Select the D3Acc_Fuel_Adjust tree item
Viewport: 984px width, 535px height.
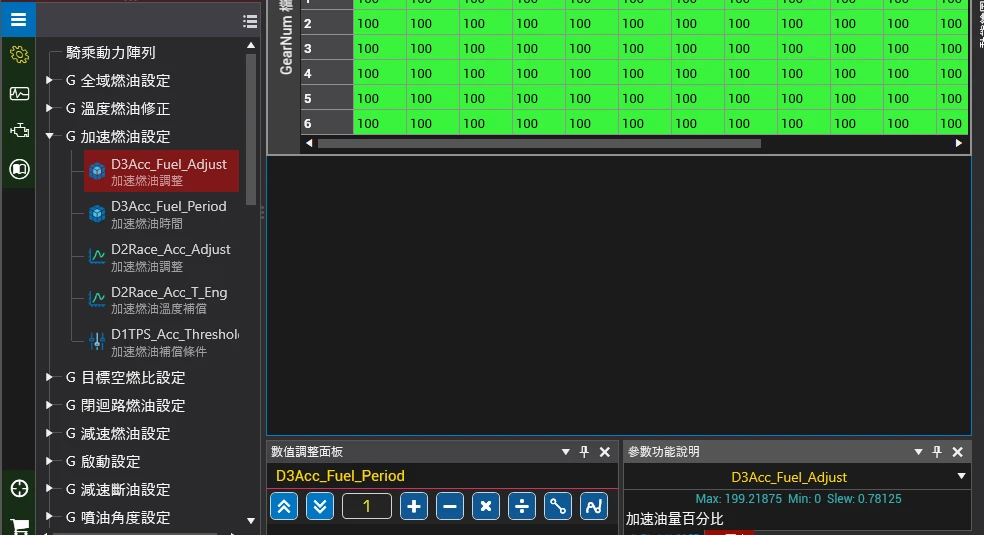(x=161, y=171)
